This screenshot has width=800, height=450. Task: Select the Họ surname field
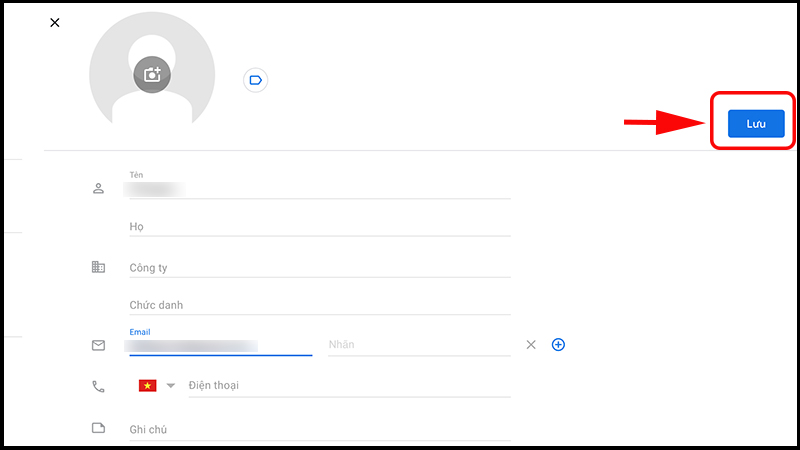320,227
